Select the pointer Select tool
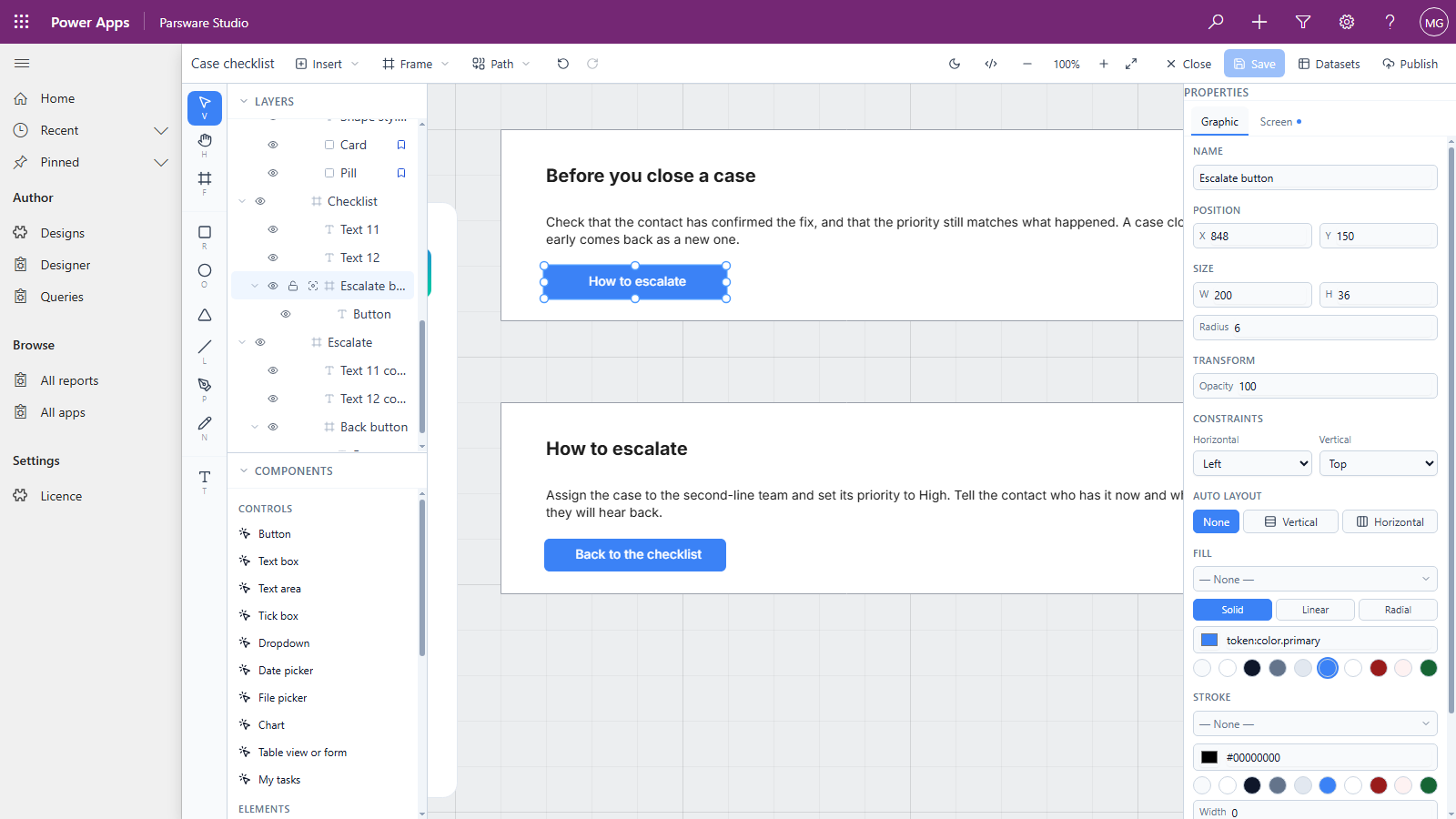 click(205, 107)
